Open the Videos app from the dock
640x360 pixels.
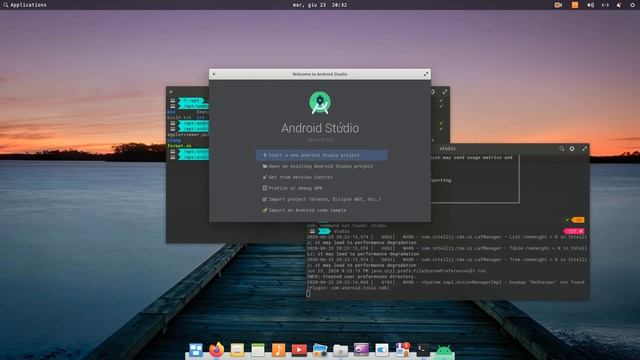[299, 350]
